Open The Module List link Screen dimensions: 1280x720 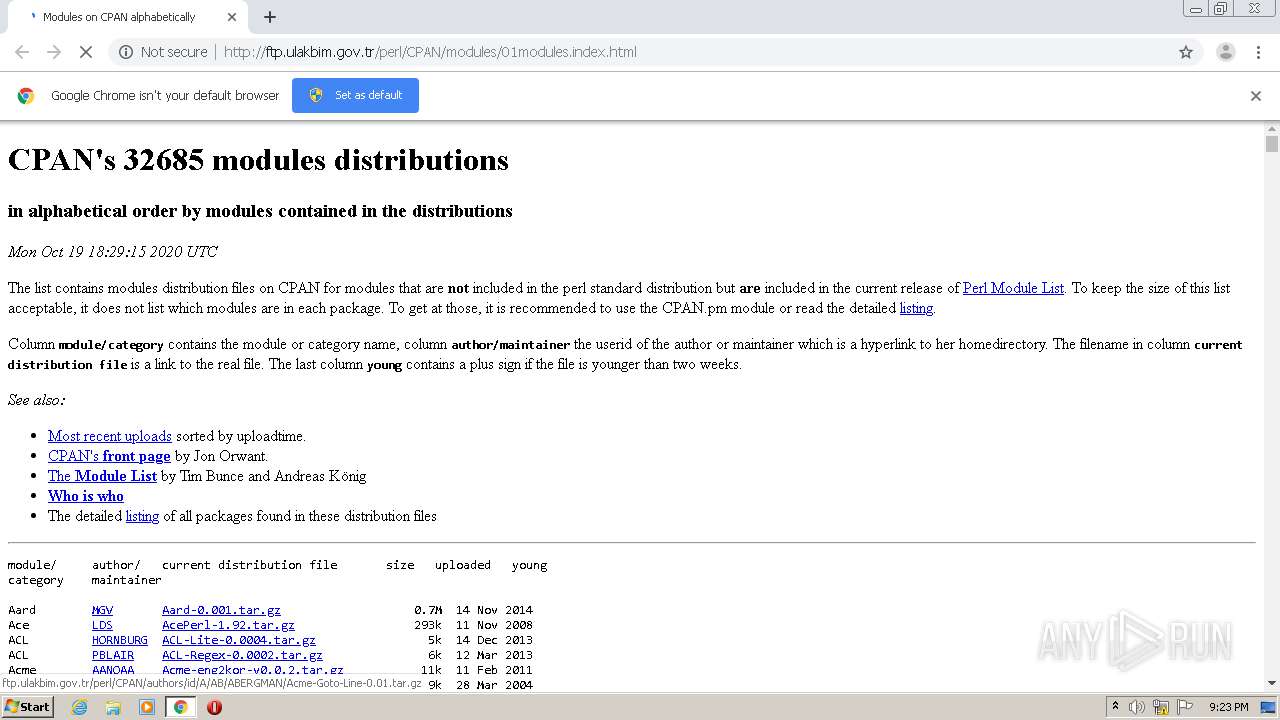pyautogui.click(x=102, y=476)
